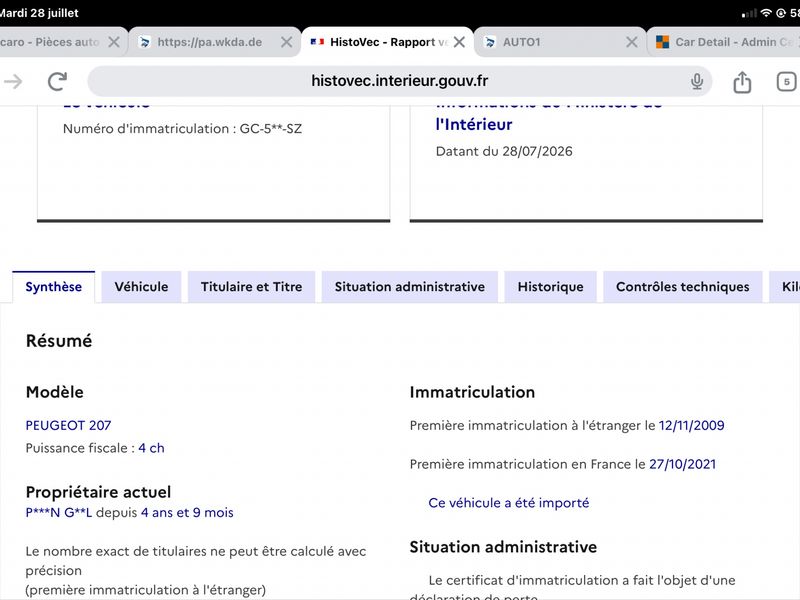
Task: Click the AUTO1 tab favicon
Action: click(x=490, y=42)
